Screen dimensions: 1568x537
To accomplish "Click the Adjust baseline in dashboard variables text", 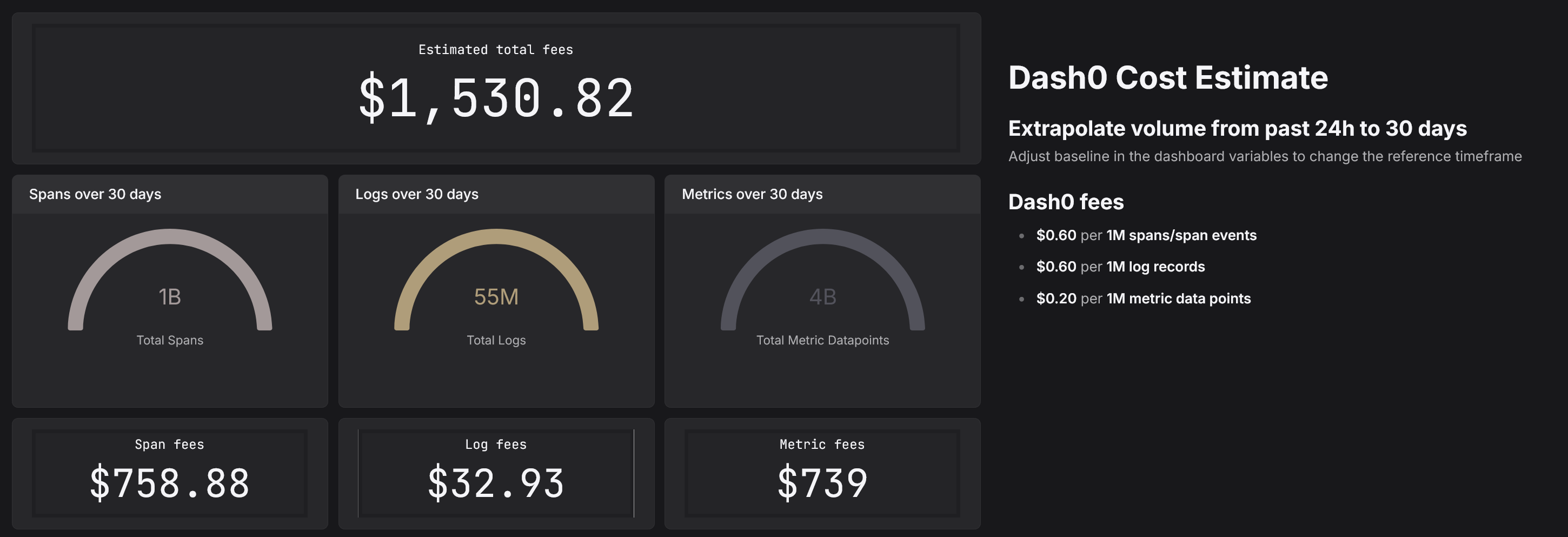I will tap(1265, 156).
